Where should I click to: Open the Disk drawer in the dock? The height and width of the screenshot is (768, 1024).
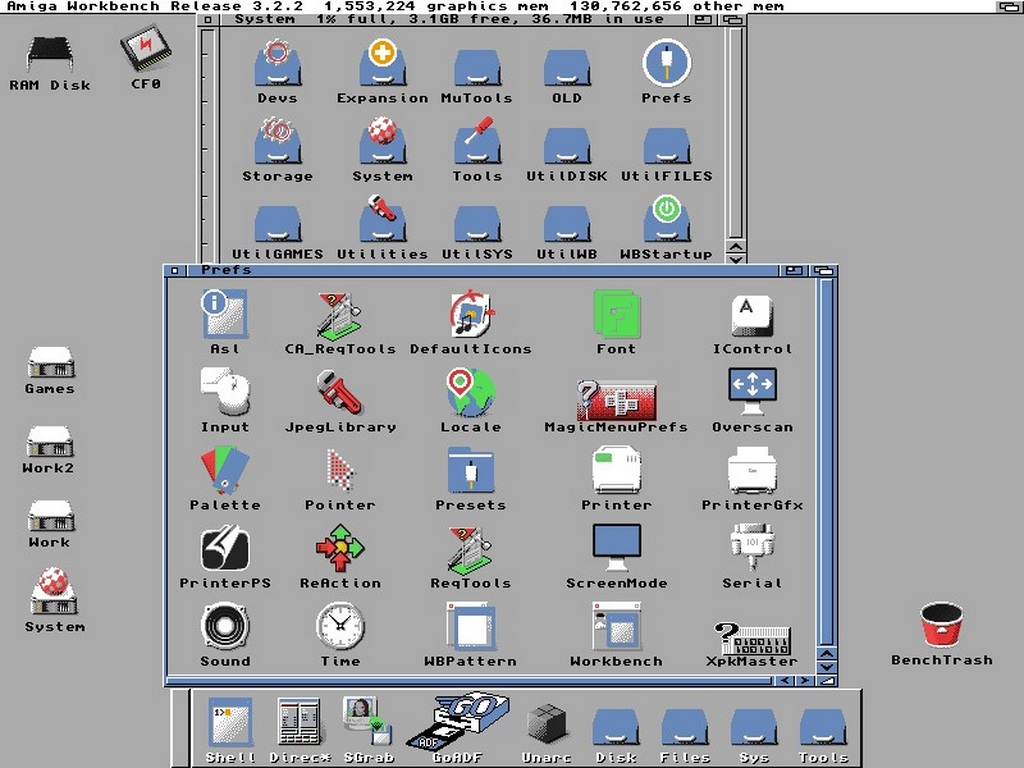click(615, 729)
